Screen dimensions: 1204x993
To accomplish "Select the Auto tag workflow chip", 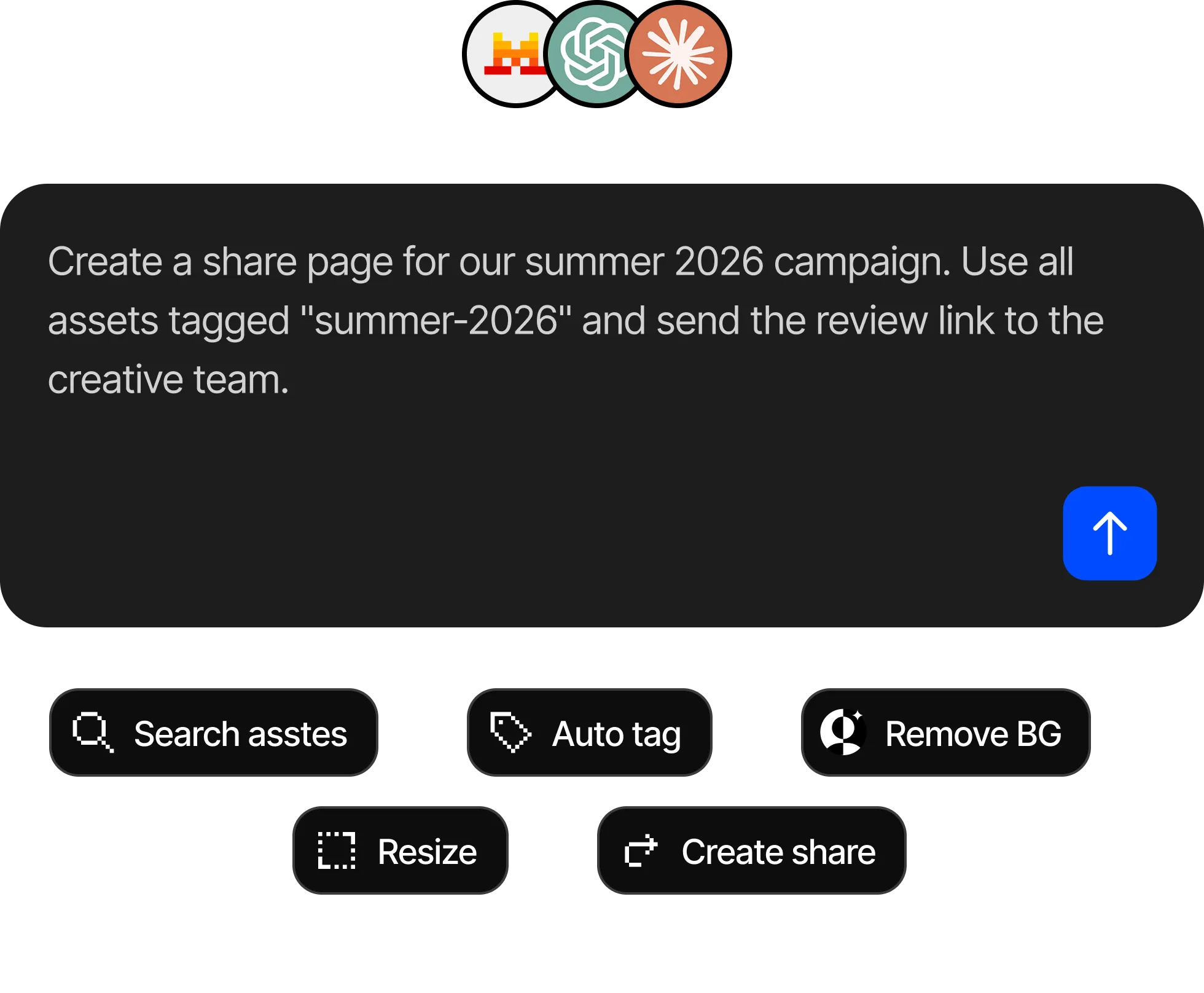I will [x=589, y=733].
